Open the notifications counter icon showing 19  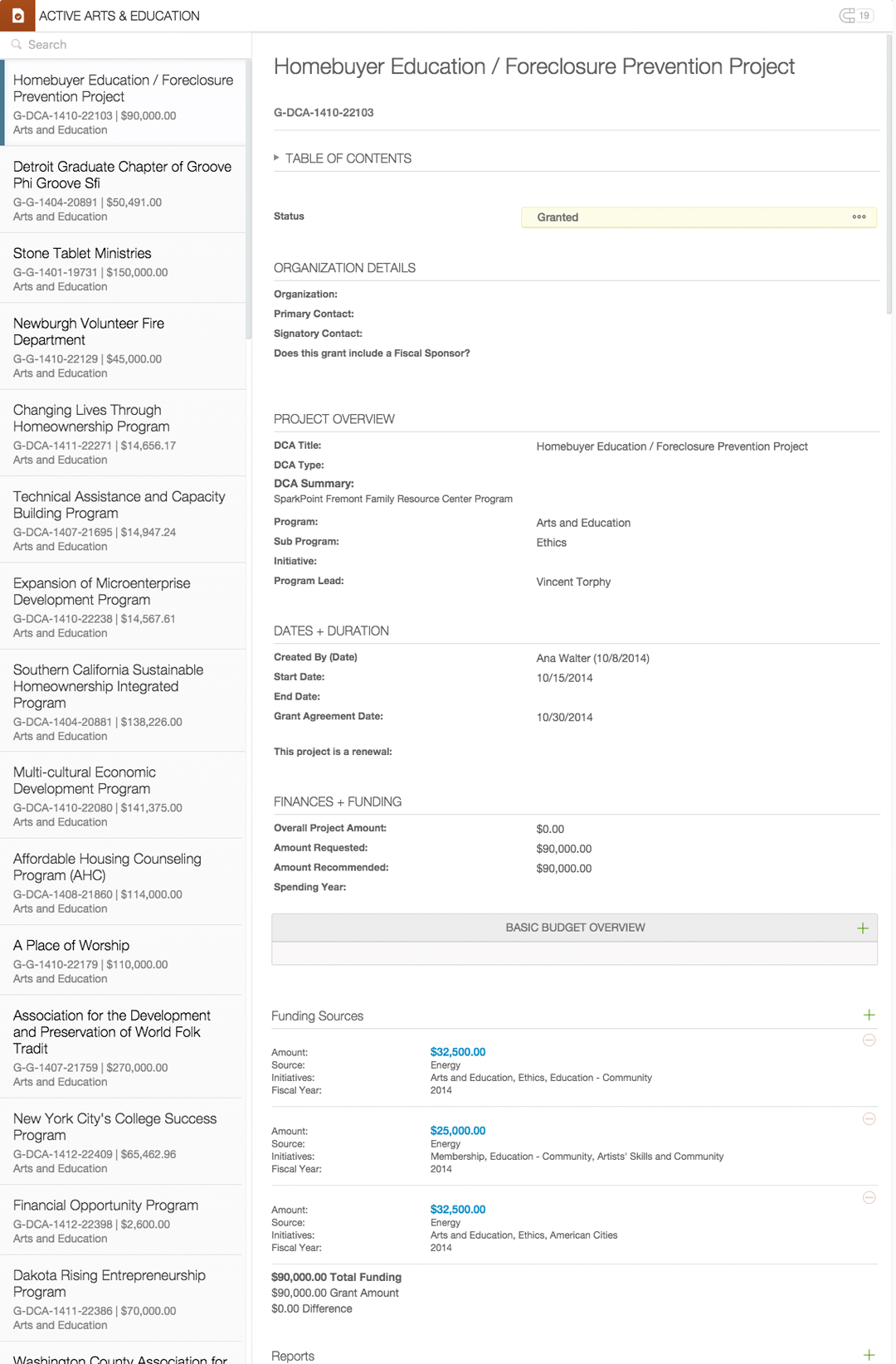(856, 16)
